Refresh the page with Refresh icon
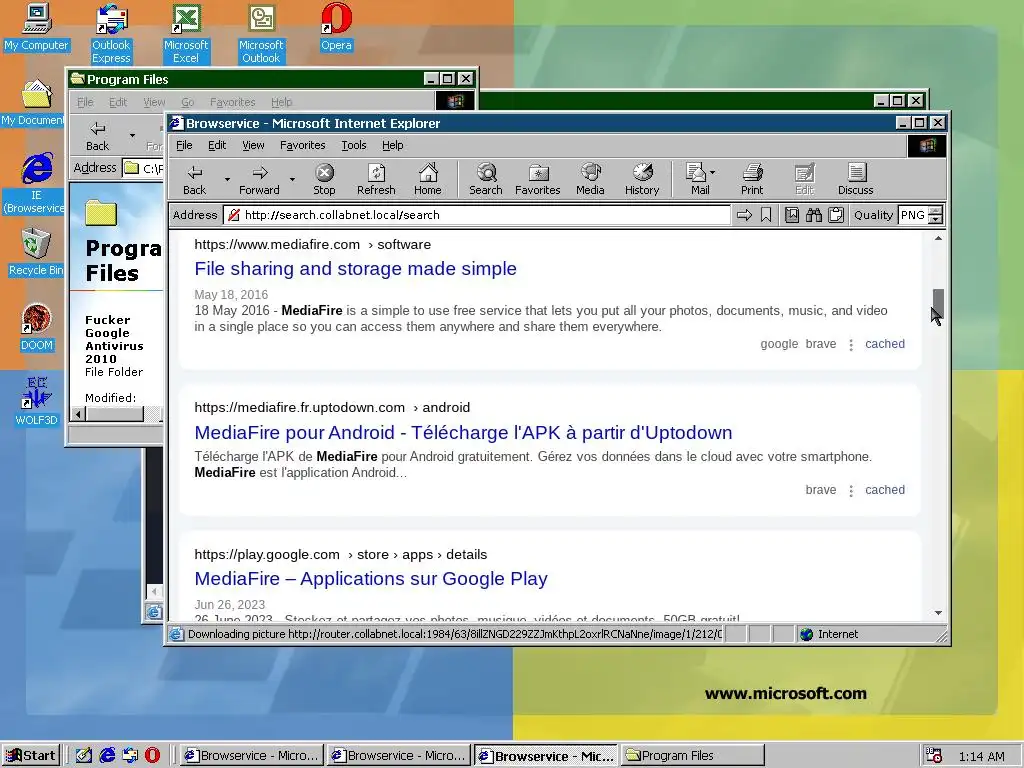Image resolution: width=1024 pixels, height=768 pixels. 376,179
